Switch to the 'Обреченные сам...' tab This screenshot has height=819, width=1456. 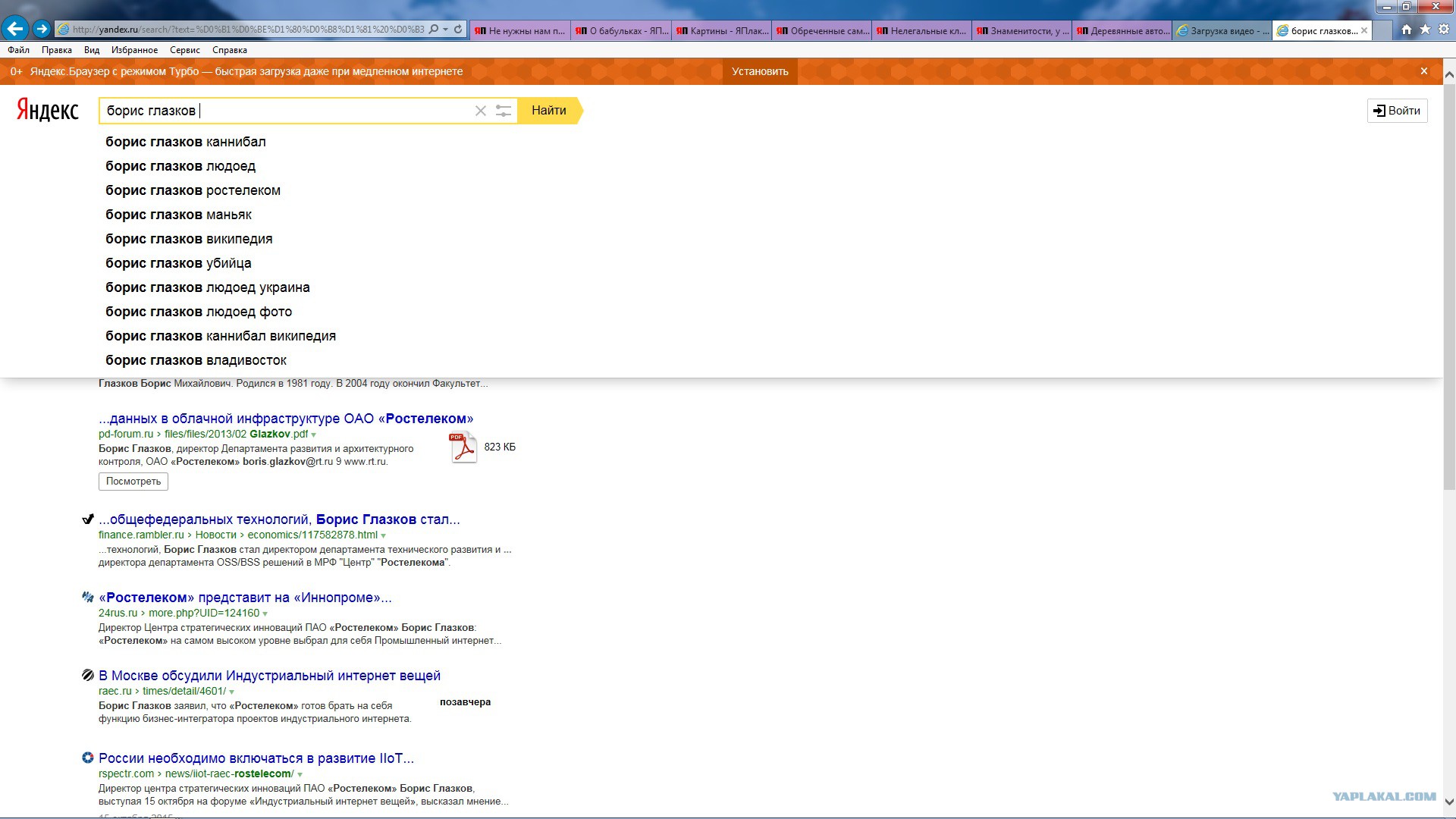[822, 31]
